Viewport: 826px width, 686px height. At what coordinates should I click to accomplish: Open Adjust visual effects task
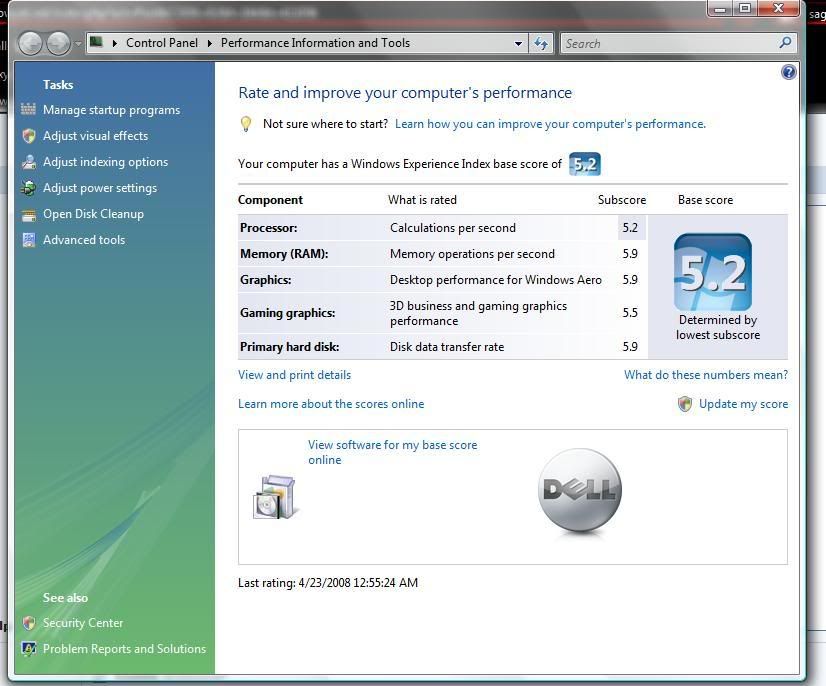(95, 136)
